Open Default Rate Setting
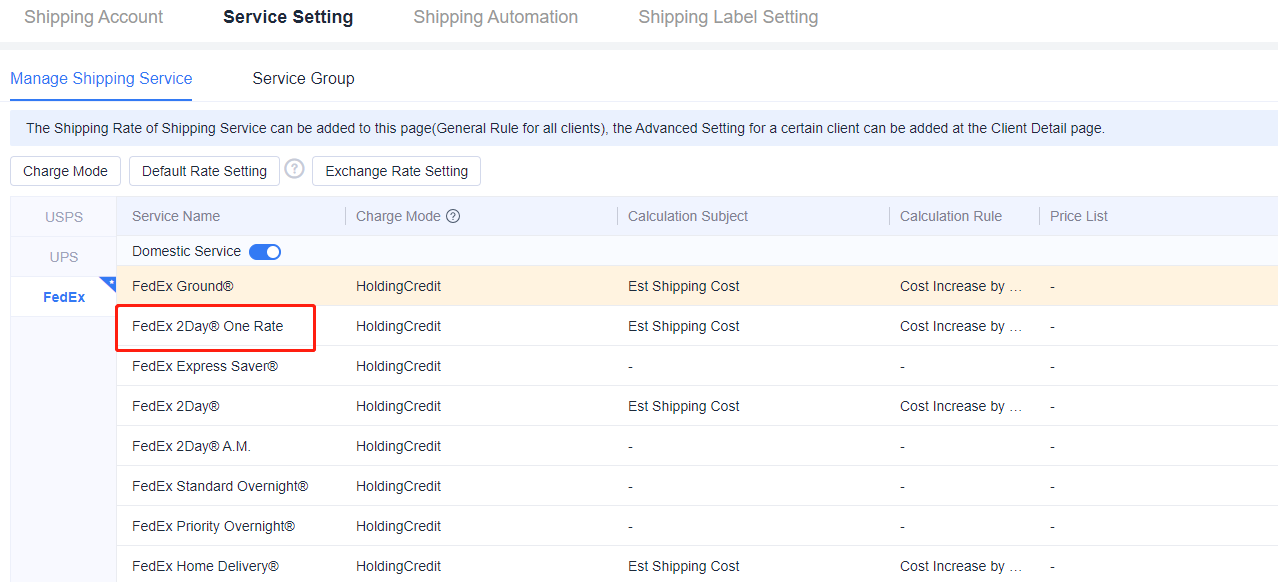 (204, 171)
